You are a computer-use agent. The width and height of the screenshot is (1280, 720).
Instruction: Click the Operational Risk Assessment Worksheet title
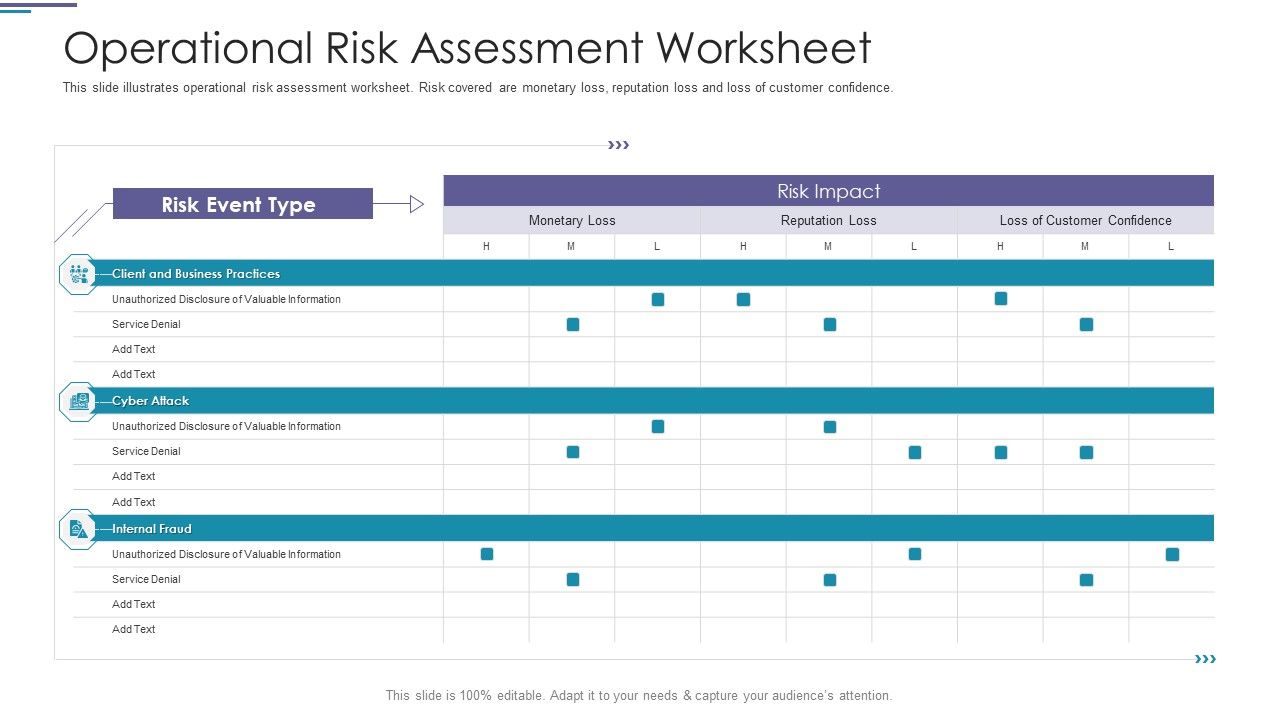click(x=467, y=48)
